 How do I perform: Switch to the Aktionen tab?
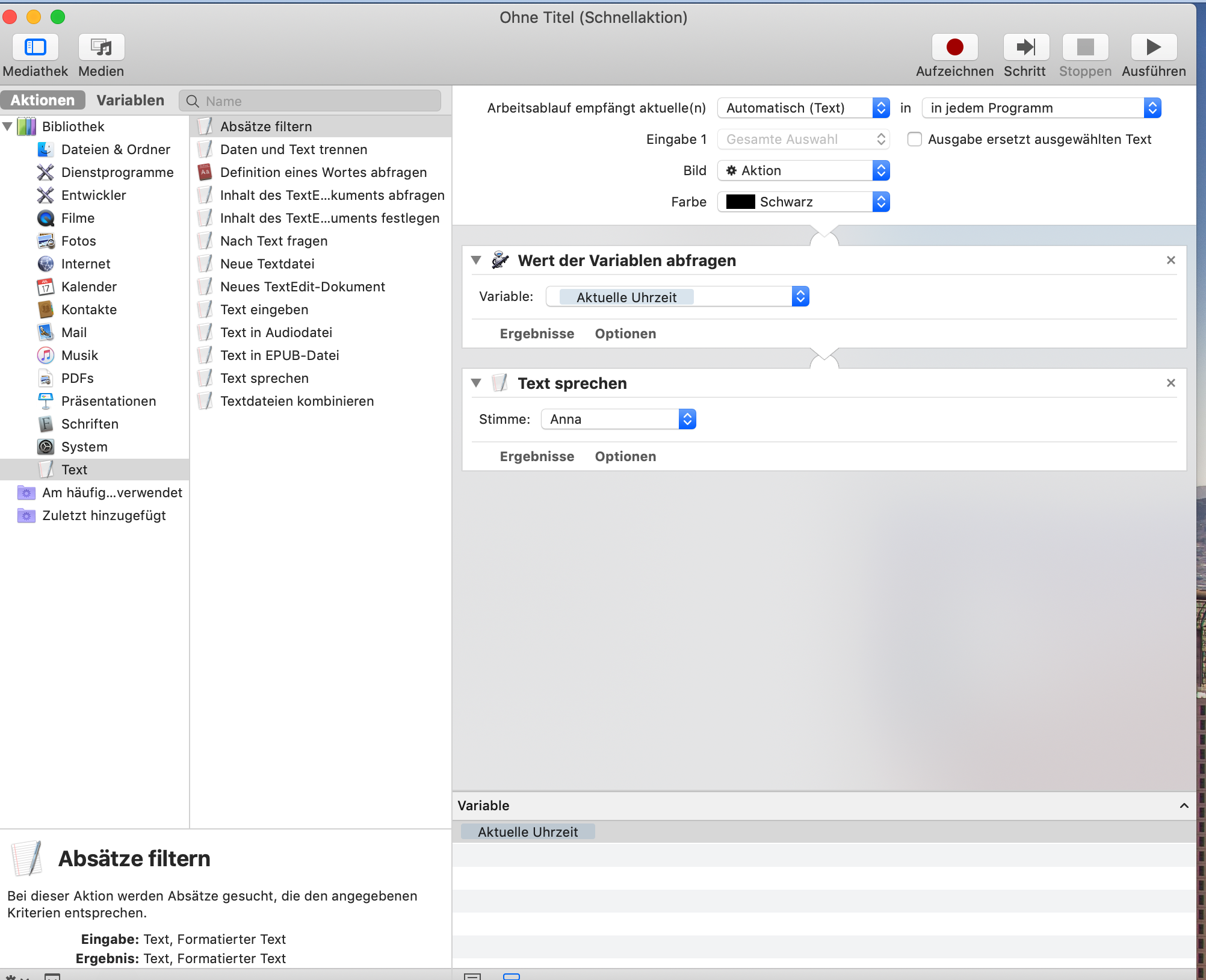point(43,101)
